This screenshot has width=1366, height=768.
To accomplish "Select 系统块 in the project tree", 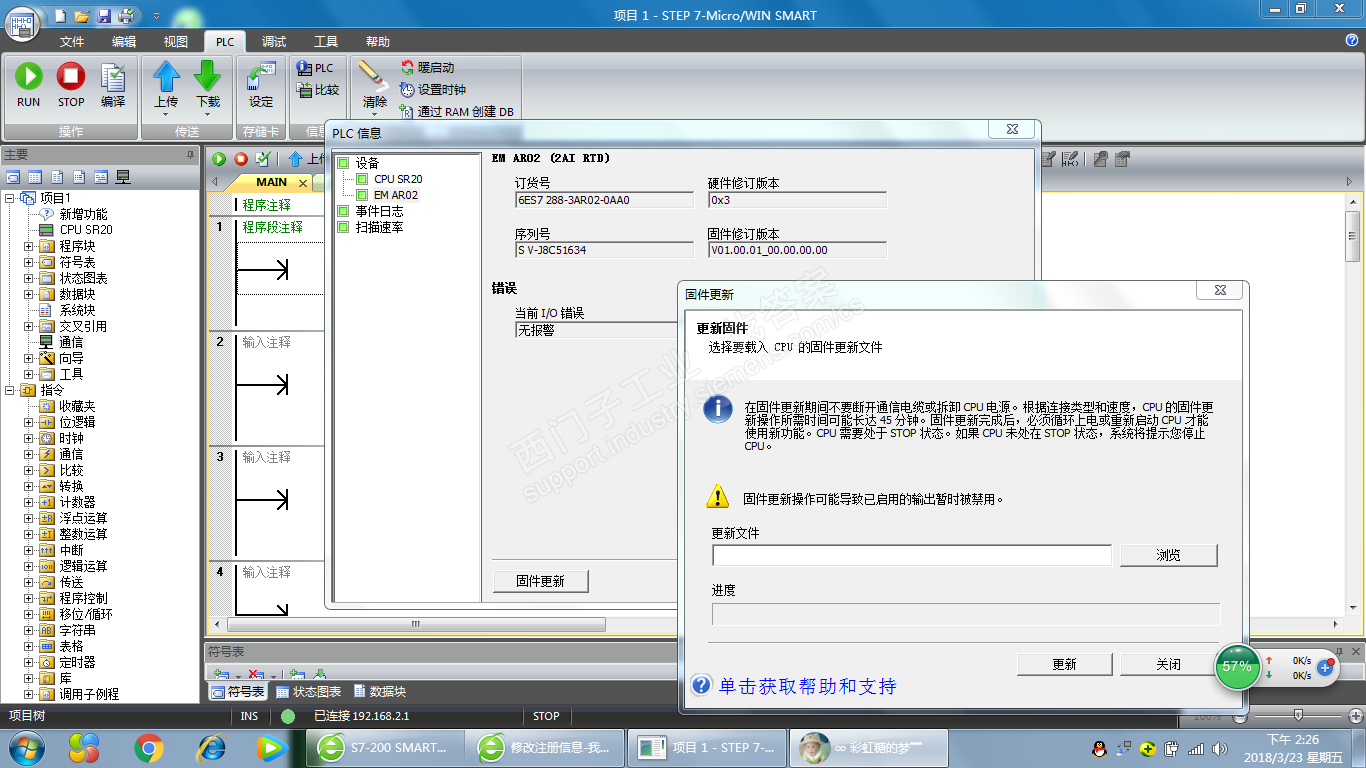I will pos(77,310).
